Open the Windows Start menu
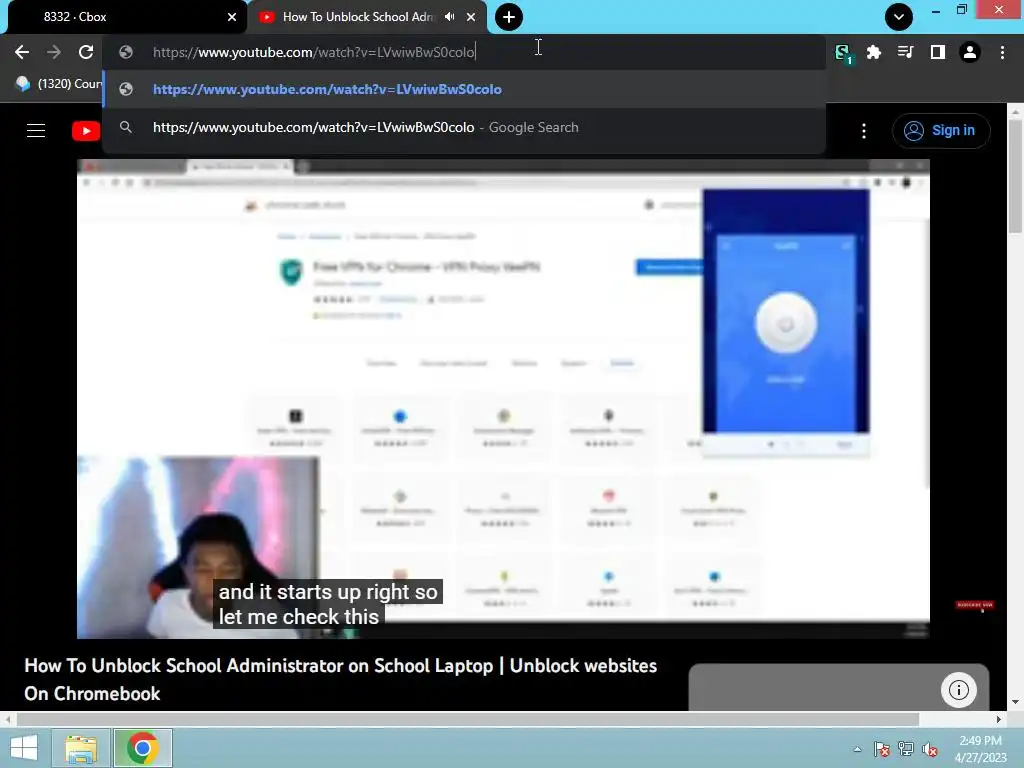1024x768 pixels. (24, 748)
